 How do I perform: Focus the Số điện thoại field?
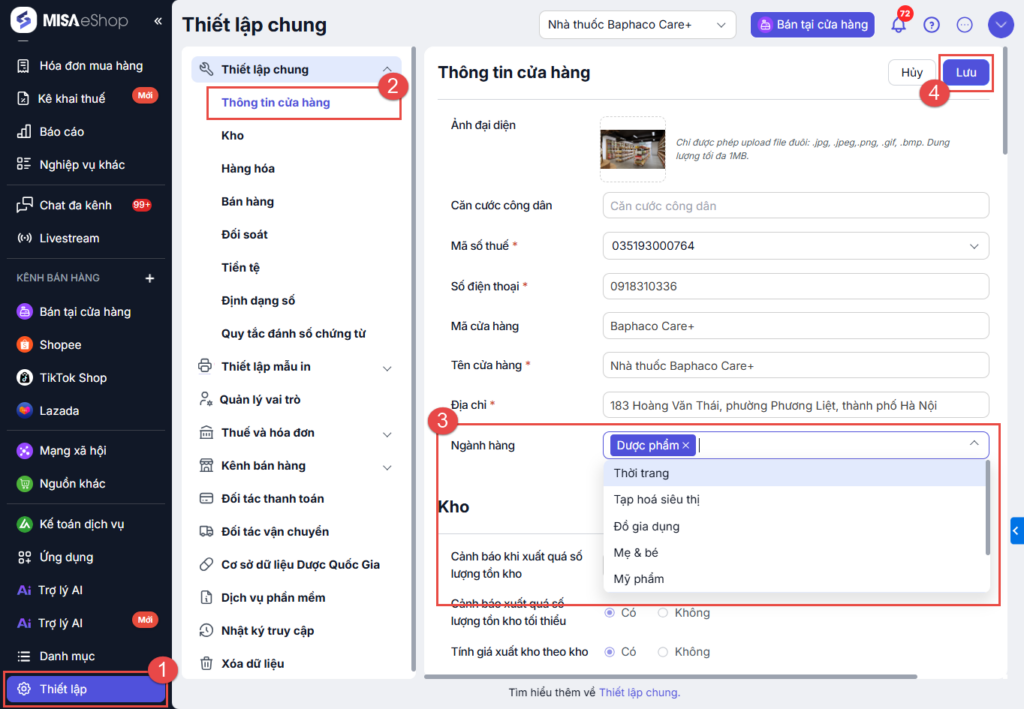(x=795, y=286)
